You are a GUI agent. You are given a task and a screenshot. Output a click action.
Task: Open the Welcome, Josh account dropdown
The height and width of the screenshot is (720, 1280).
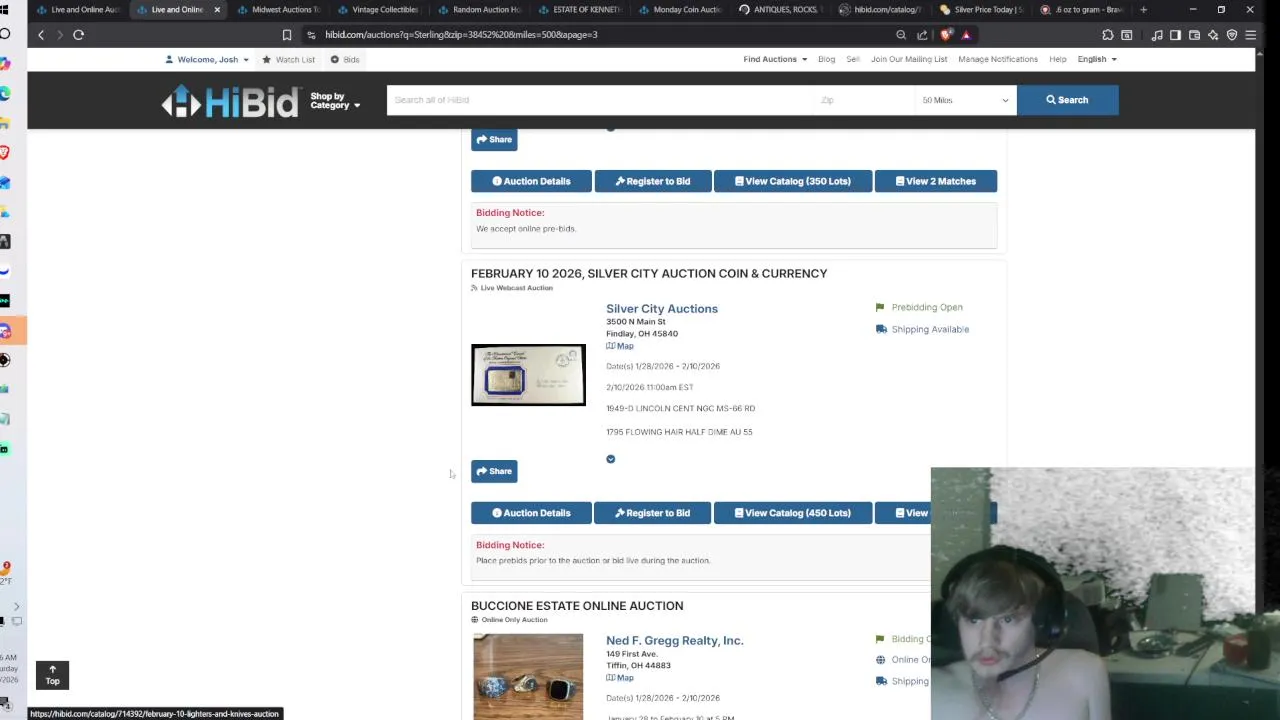[x=207, y=60]
